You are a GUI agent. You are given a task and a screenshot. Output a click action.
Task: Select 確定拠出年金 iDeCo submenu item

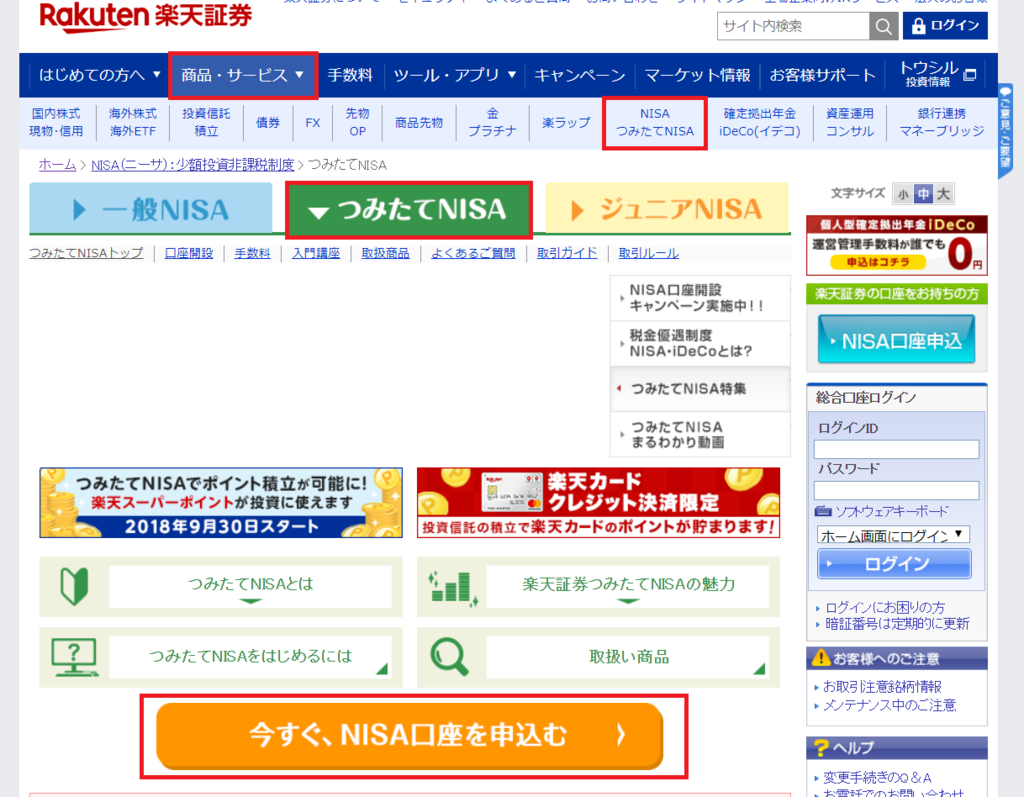760,122
